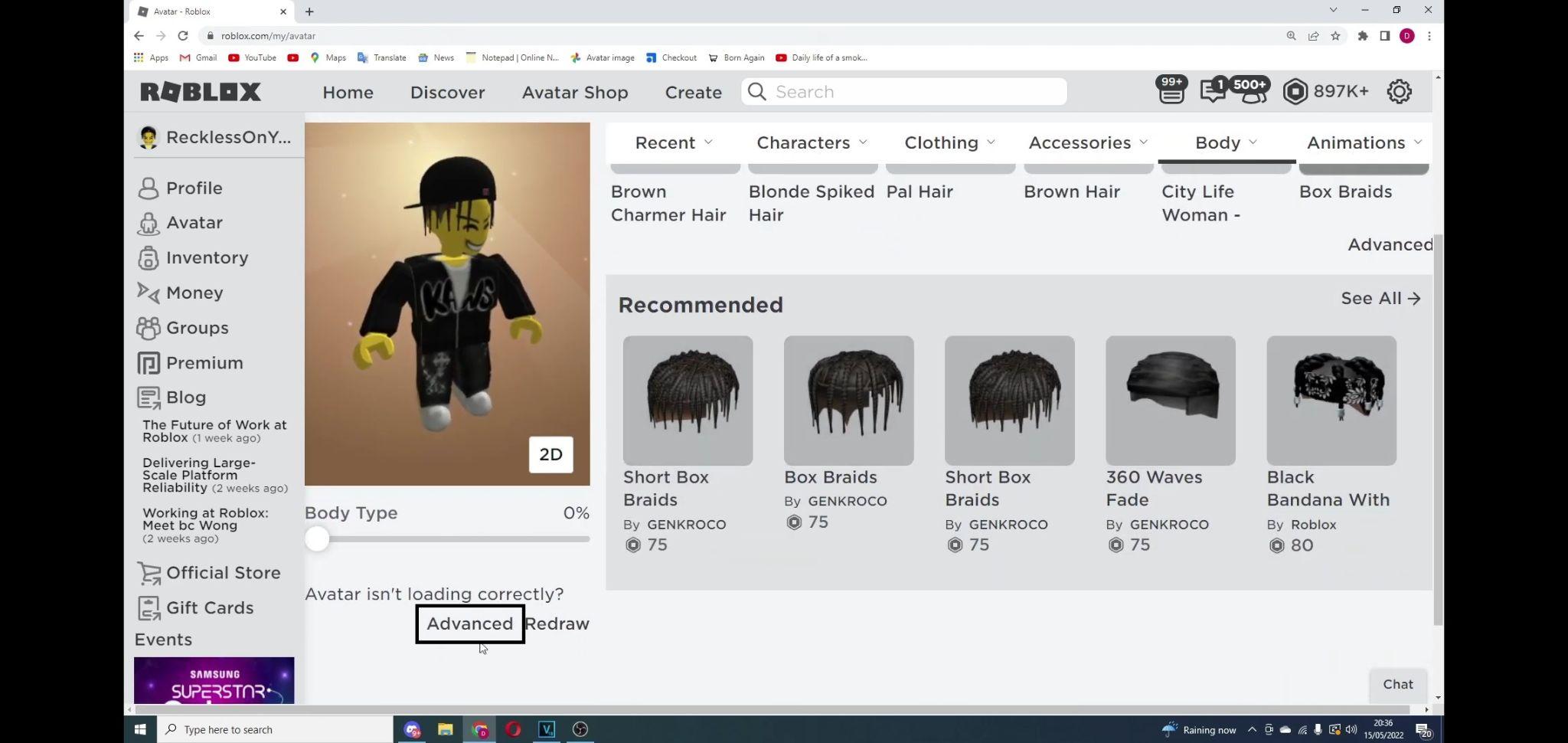Show hidden system tray icons chevron
This screenshot has height=743, width=1568.
point(1252,729)
